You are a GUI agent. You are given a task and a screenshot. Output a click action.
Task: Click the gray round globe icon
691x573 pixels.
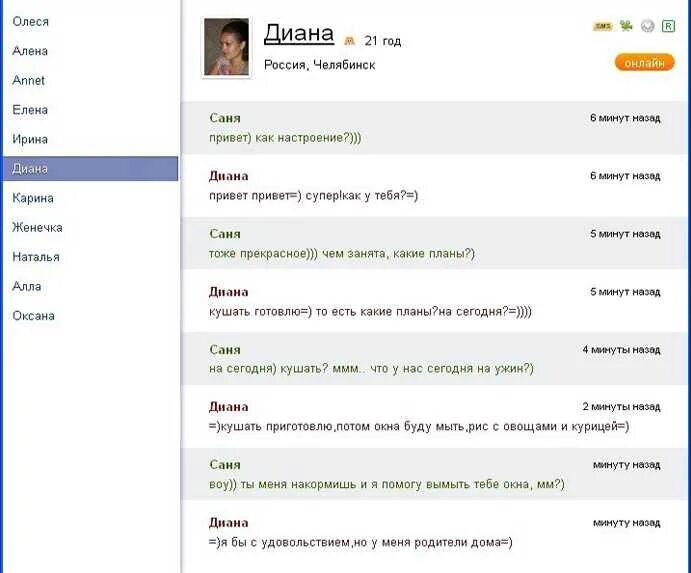(x=648, y=26)
